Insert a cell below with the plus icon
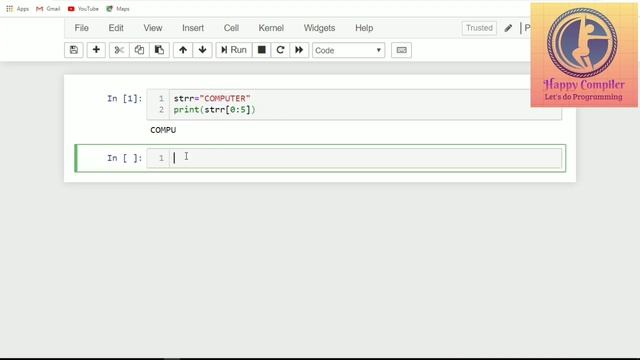Screen dimensions: 640x360 coord(96,50)
